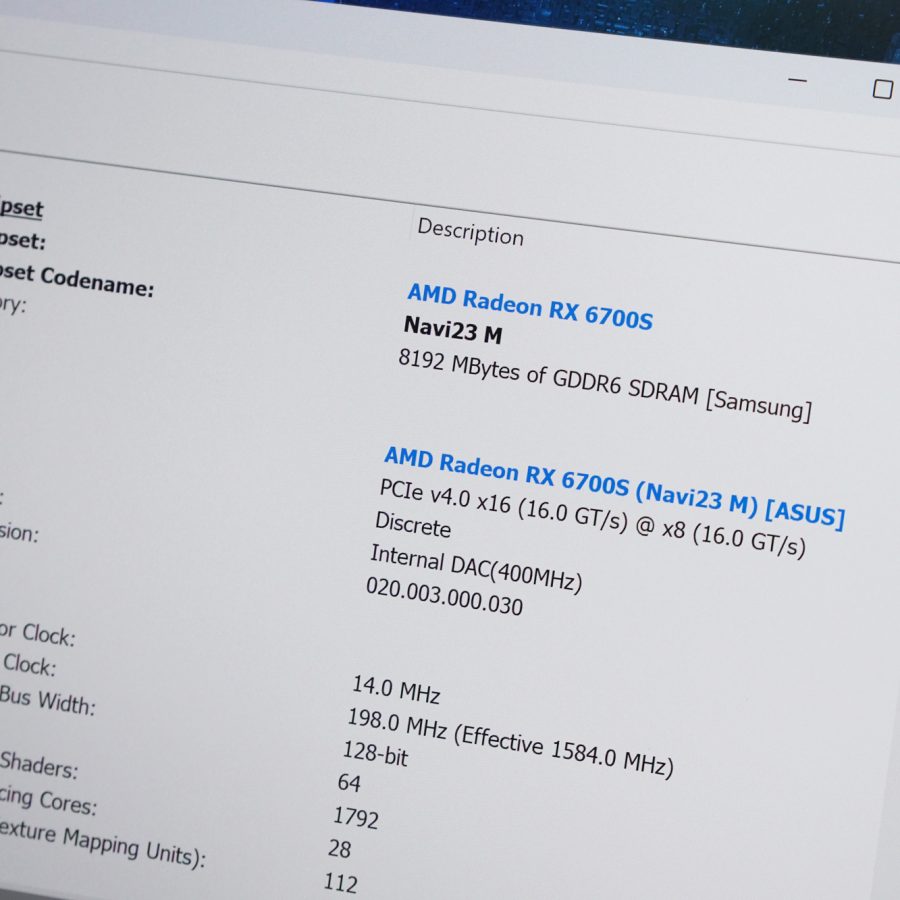The image size is (900, 900).
Task: Select the Bus Width: row label
Action: [x=47, y=700]
